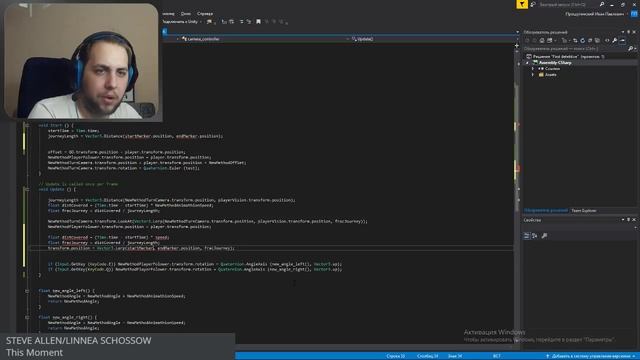Click the Property Pages wrench in Свойства panel
Screen dimensions: 640x360
544,236
